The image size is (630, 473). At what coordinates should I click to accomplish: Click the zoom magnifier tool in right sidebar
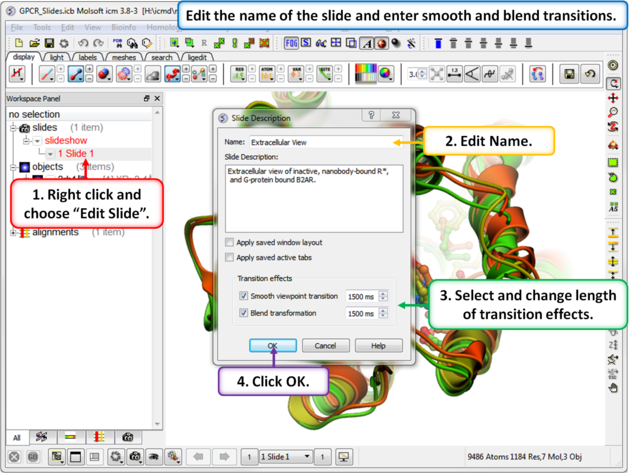(613, 113)
